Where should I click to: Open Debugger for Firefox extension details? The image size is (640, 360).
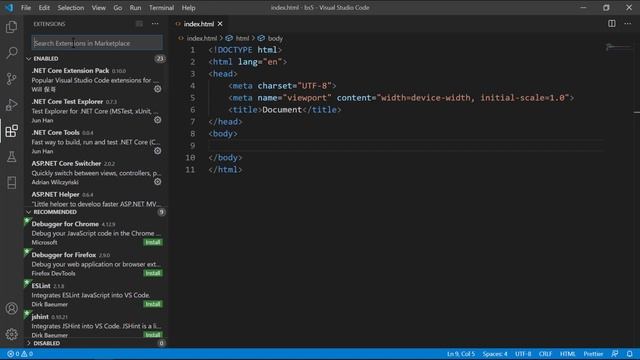point(96,264)
